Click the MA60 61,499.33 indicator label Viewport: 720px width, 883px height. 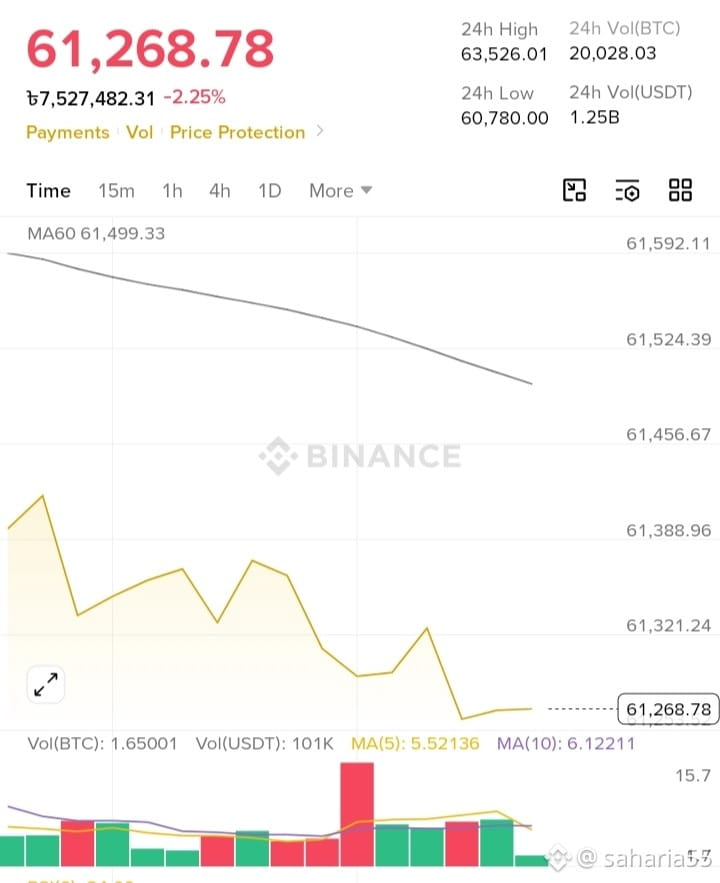coord(96,233)
